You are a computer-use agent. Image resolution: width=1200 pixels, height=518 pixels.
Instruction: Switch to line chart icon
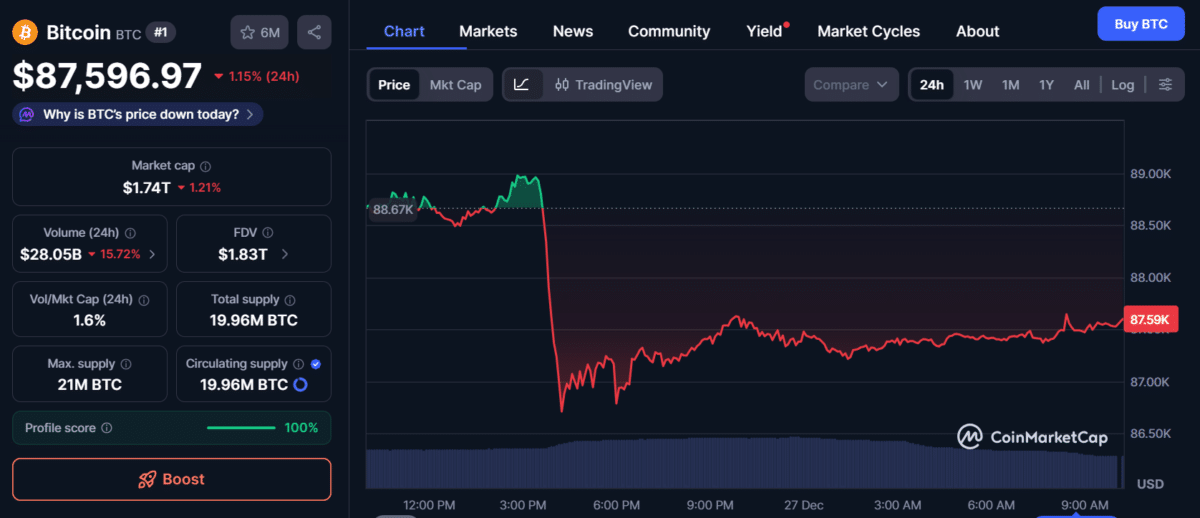[x=522, y=85]
